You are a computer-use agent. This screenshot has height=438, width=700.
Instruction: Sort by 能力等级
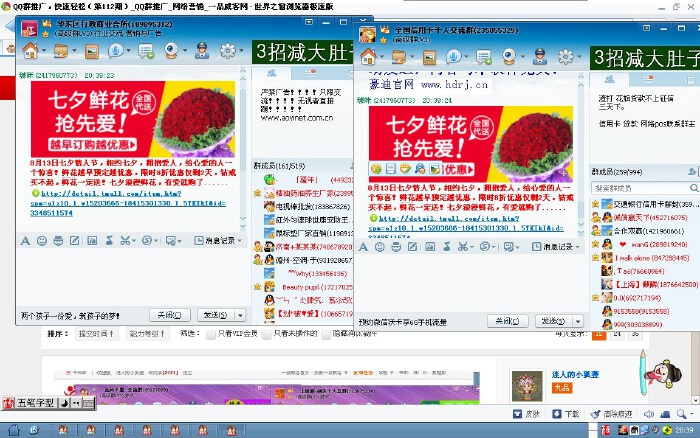point(147,334)
